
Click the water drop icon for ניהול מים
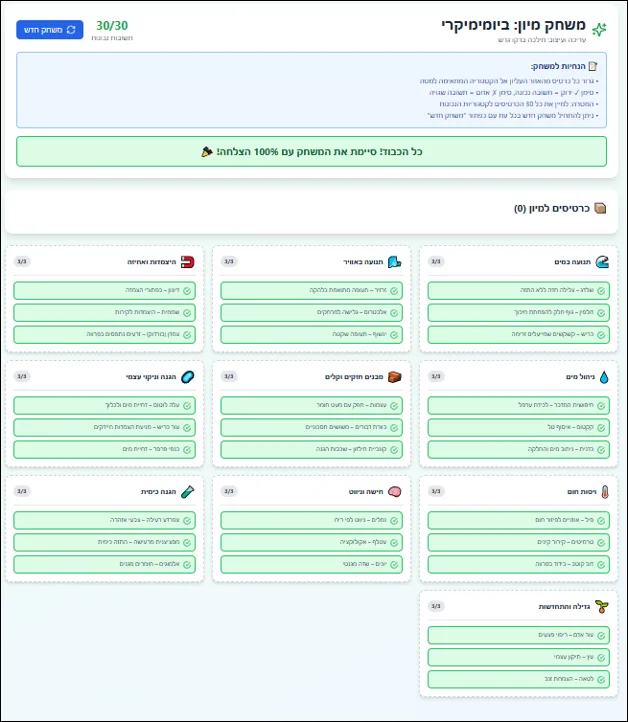point(602,377)
